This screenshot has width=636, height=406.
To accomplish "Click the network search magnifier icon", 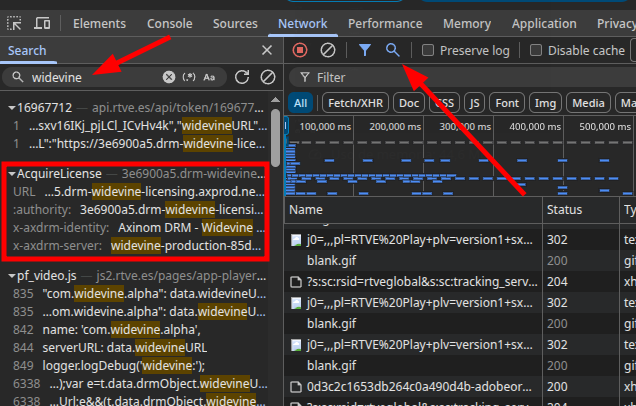I will click(x=393, y=50).
